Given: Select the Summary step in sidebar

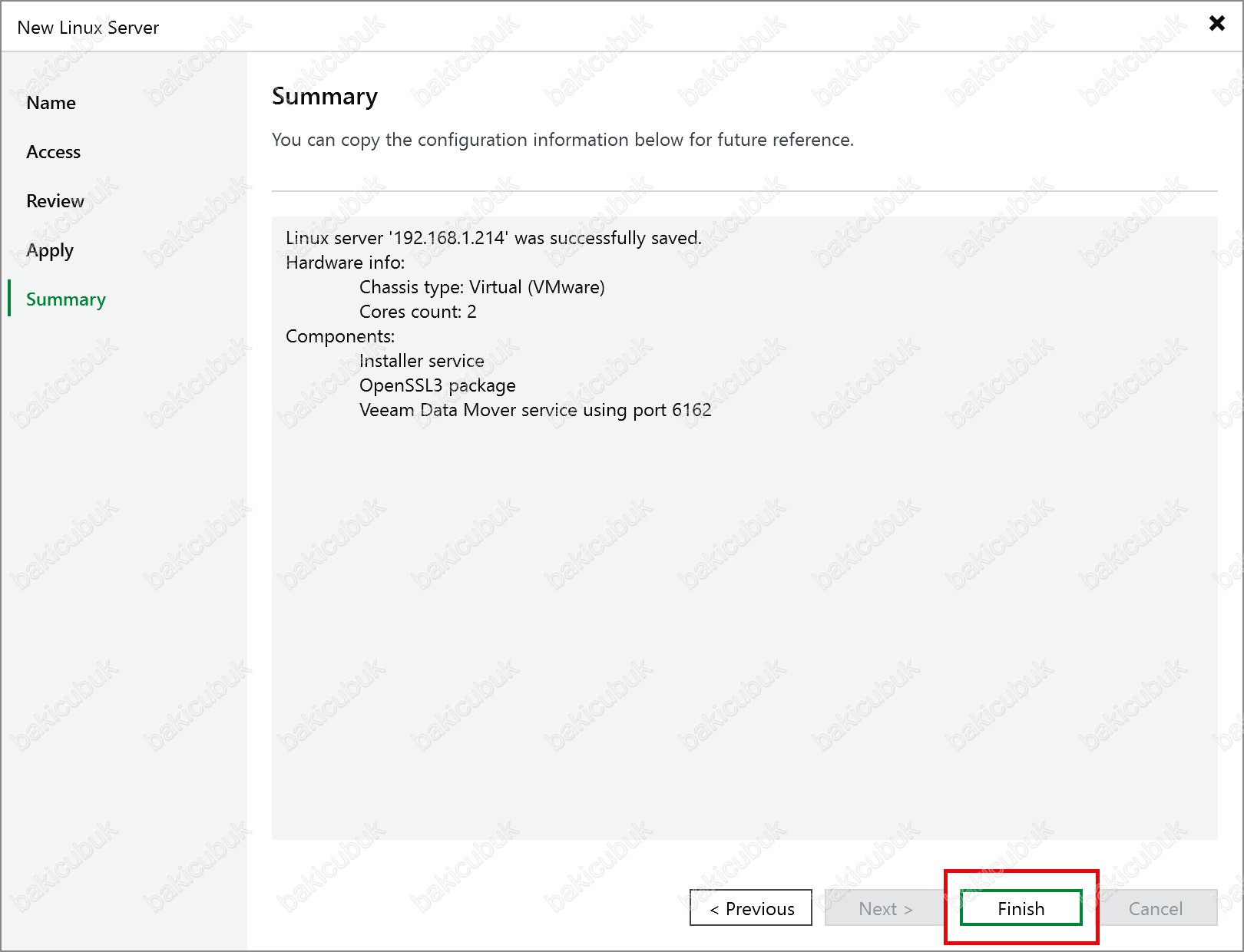Looking at the screenshot, I should point(66,299).
